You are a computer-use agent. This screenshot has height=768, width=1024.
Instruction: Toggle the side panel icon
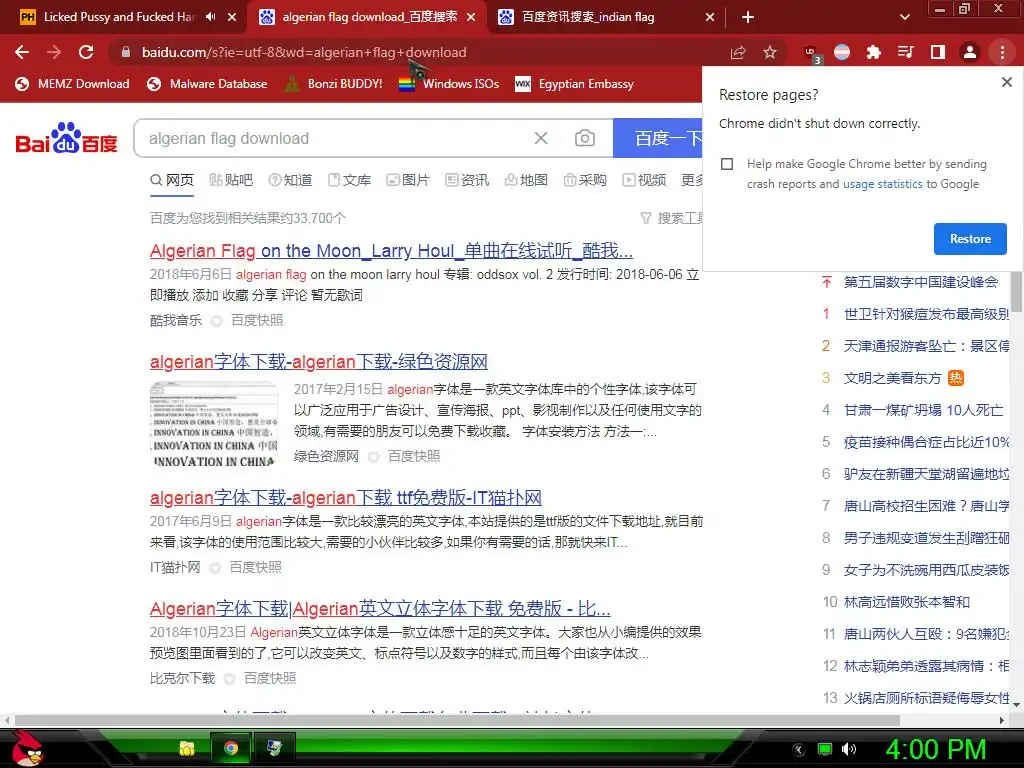[x=938, y=52]
